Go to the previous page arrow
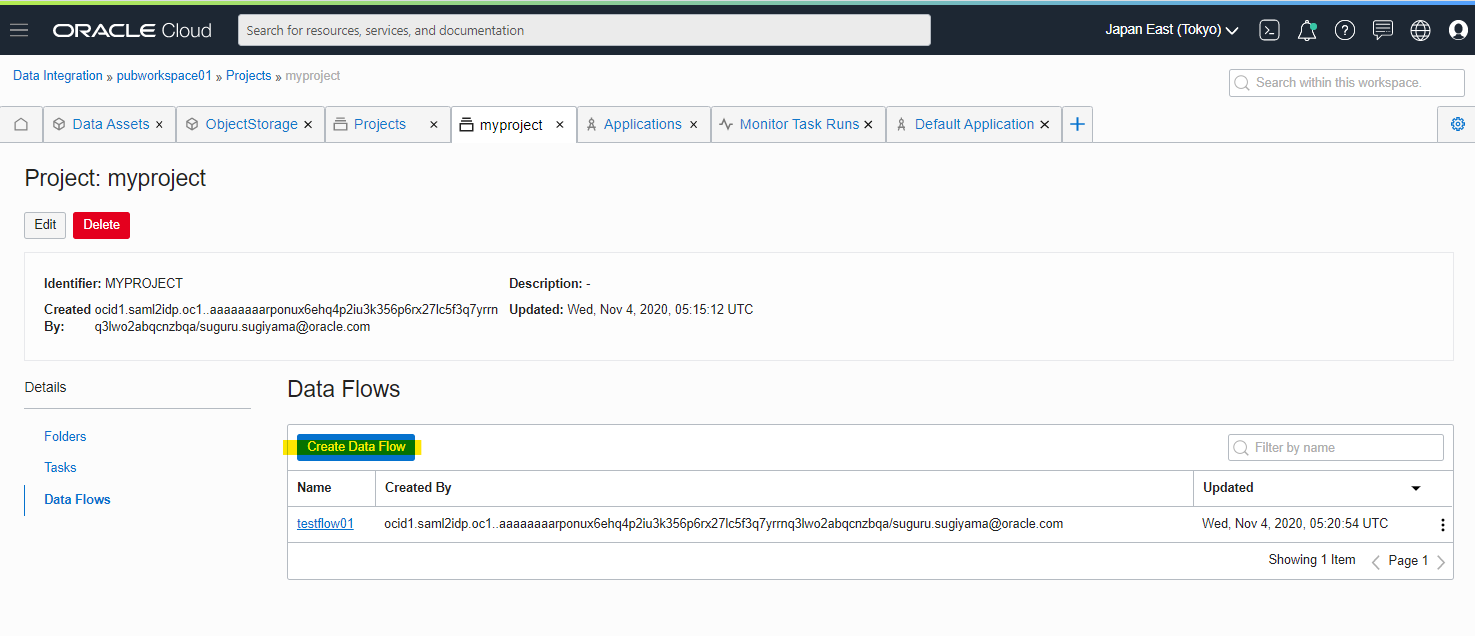Viewport: 1475px width, 636px height. pos(1376,562)
